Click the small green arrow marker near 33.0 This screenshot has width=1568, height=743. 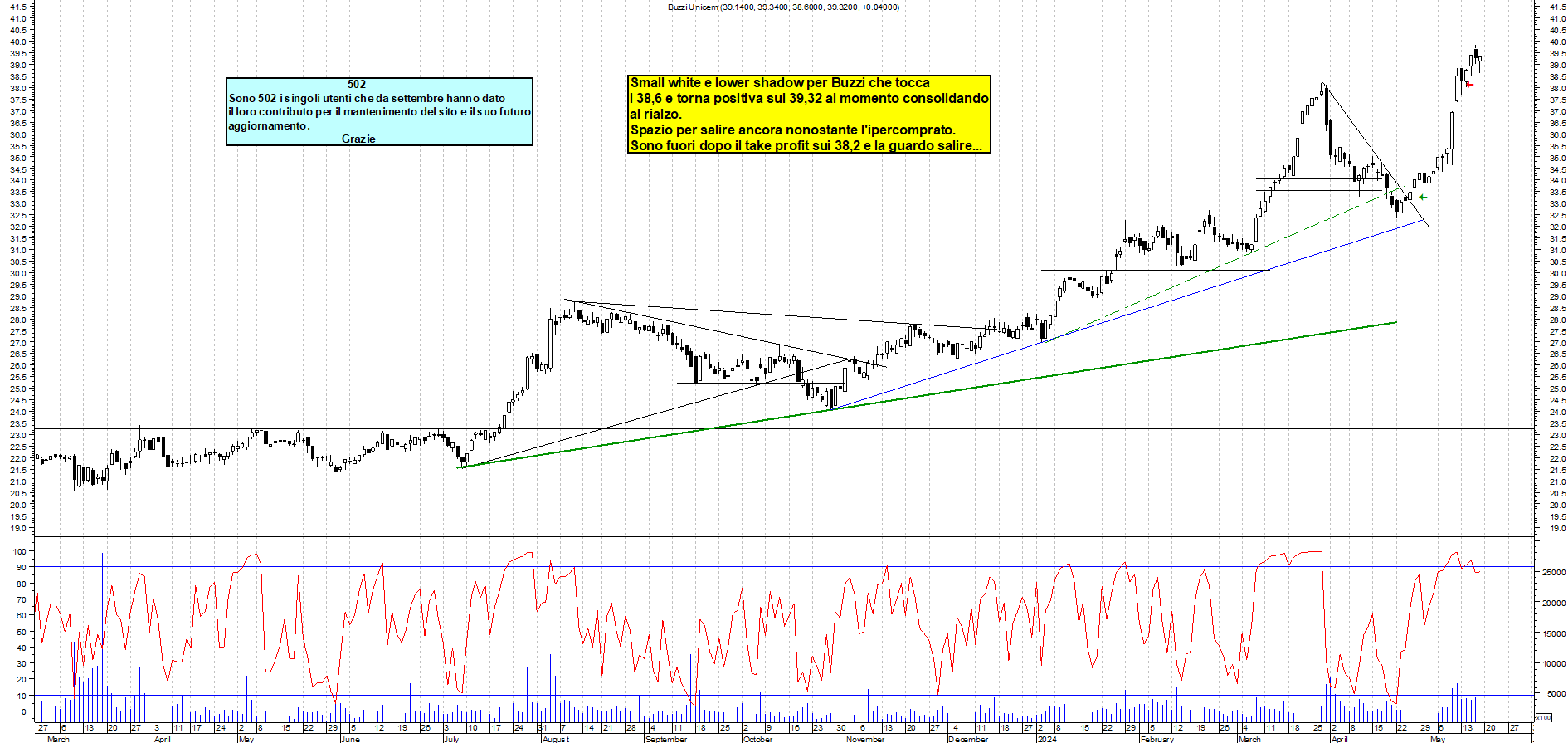point(1424,197)
